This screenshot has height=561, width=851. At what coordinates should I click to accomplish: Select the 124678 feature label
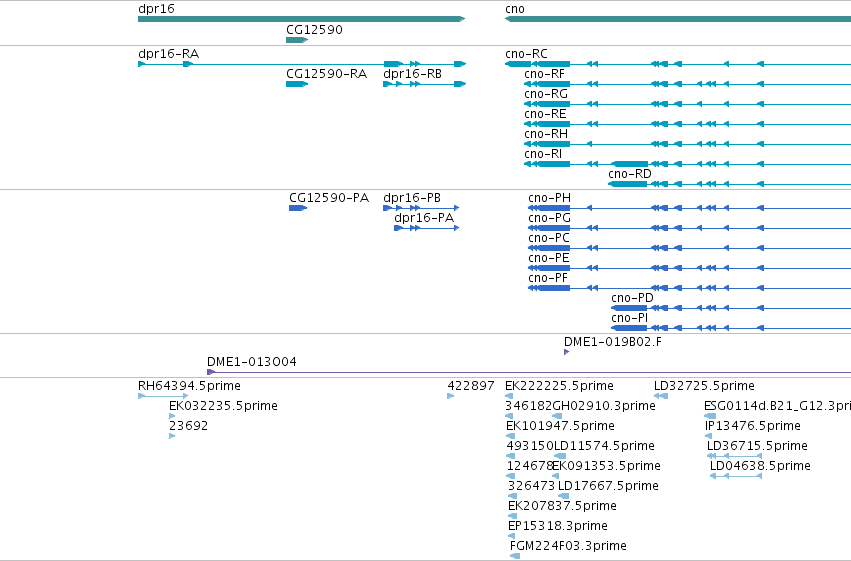(x=530, y=467)
